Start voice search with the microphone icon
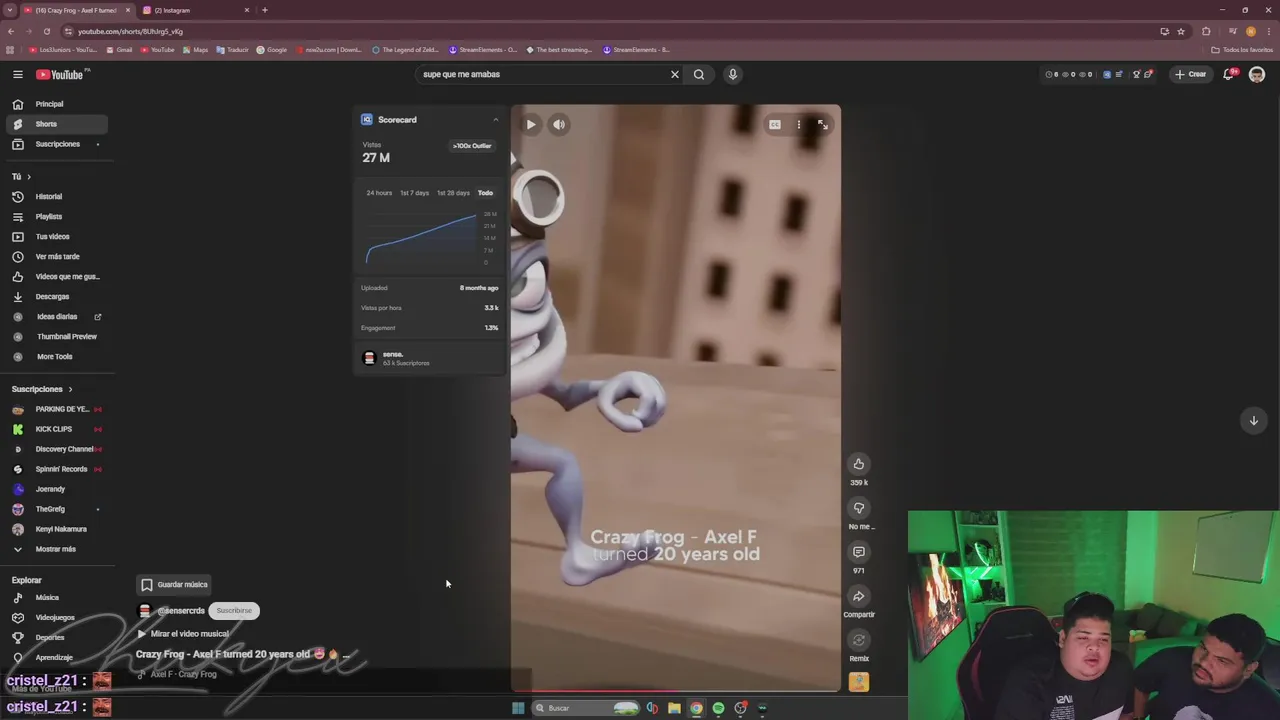1280x720 pixels. tap(733, 74)
